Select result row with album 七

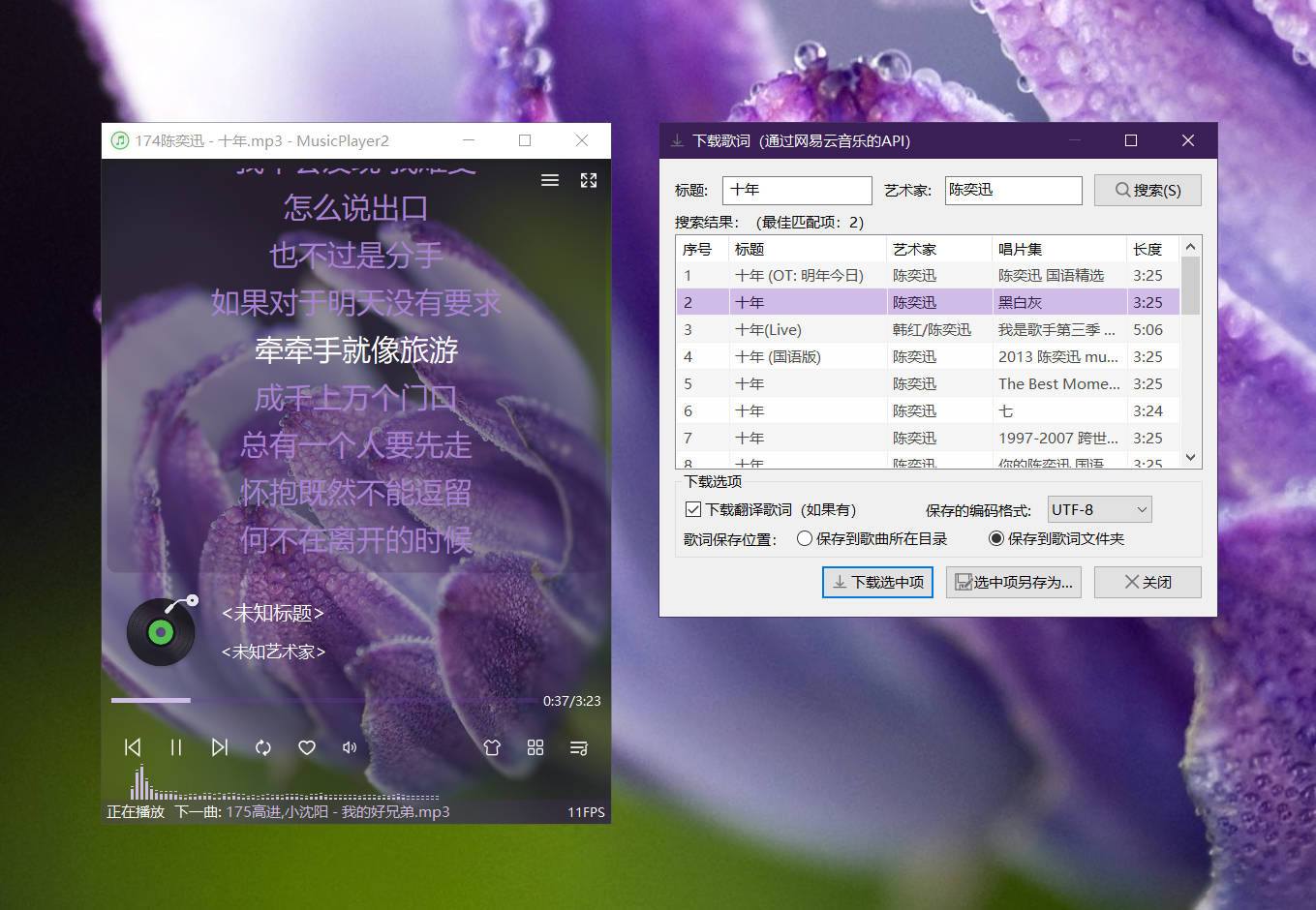(928, 411)
